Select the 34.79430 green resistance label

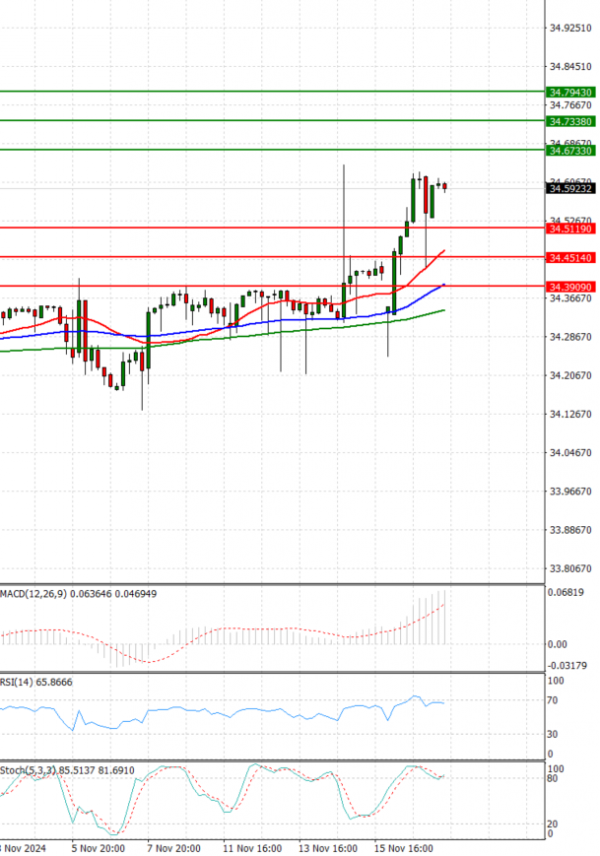[570, 92]
